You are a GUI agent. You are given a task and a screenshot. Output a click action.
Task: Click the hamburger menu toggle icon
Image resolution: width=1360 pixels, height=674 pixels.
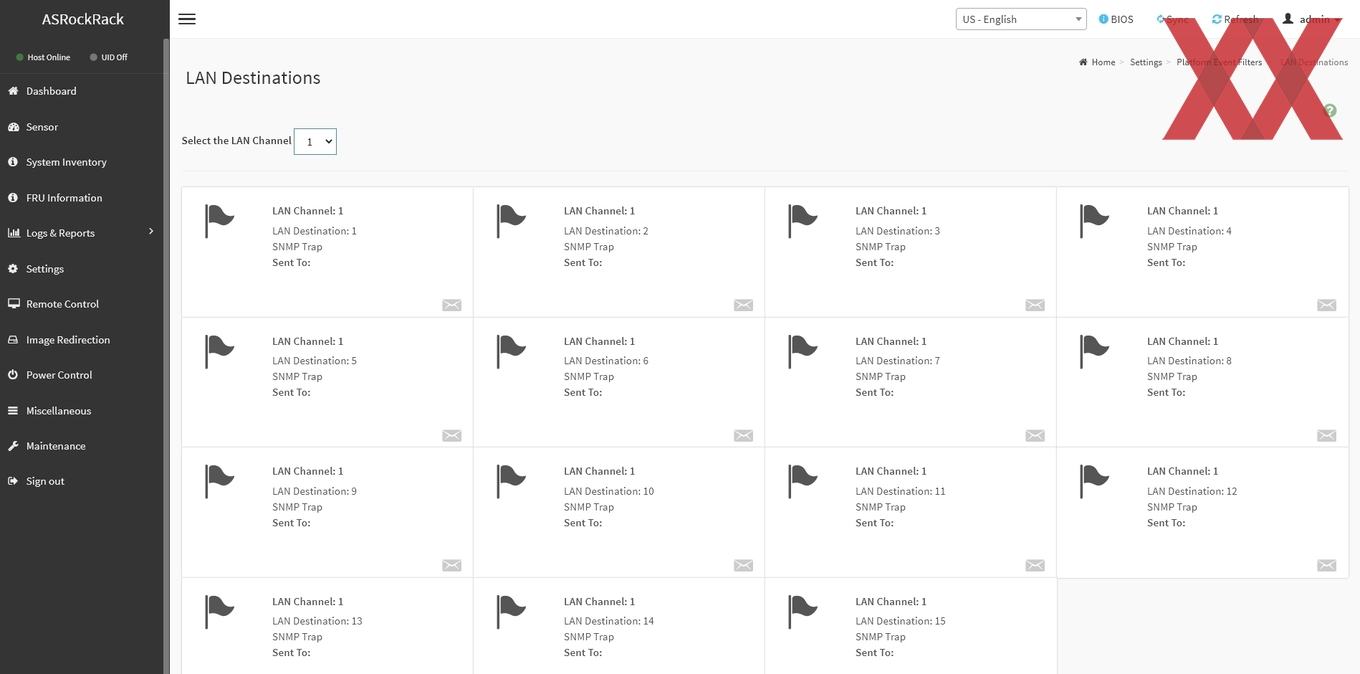coord(186,19)
